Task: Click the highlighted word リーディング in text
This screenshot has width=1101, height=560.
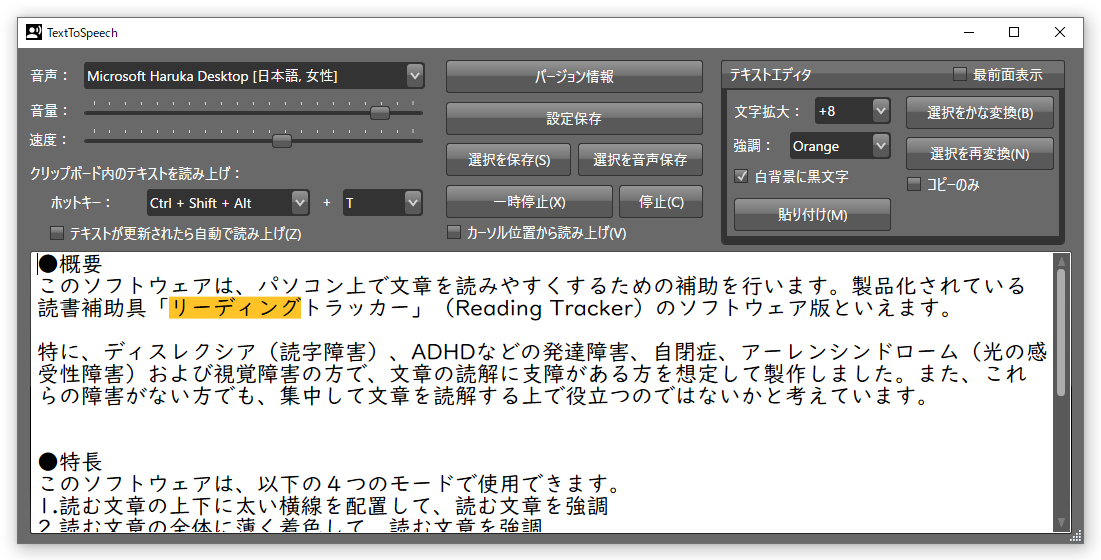Action: click(235, 308)
